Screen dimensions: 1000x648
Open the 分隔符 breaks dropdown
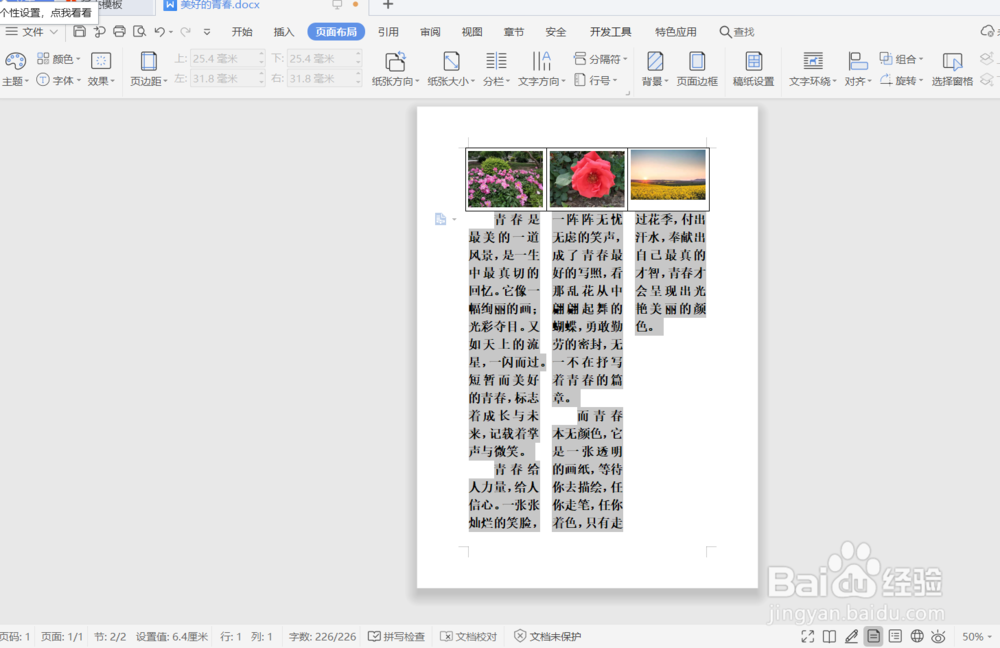[x=600, y=59]
